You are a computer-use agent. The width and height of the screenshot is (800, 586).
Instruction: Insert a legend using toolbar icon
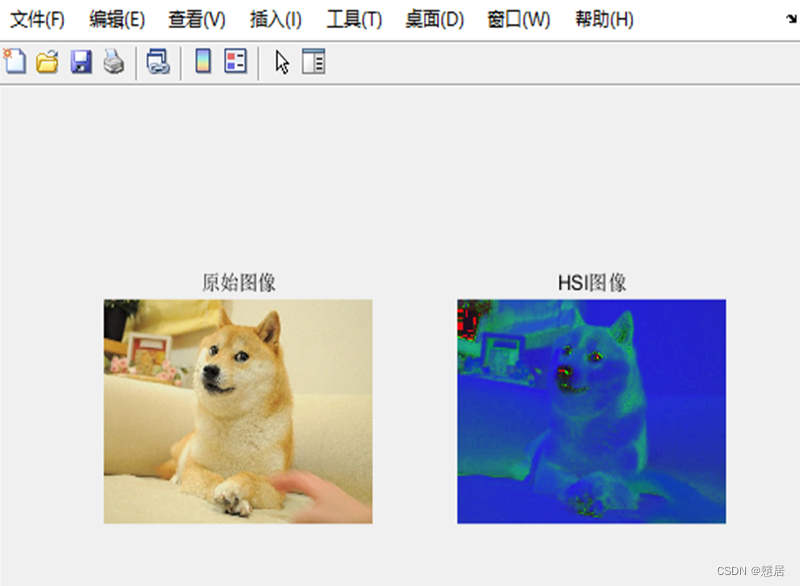tap(236, 61)
